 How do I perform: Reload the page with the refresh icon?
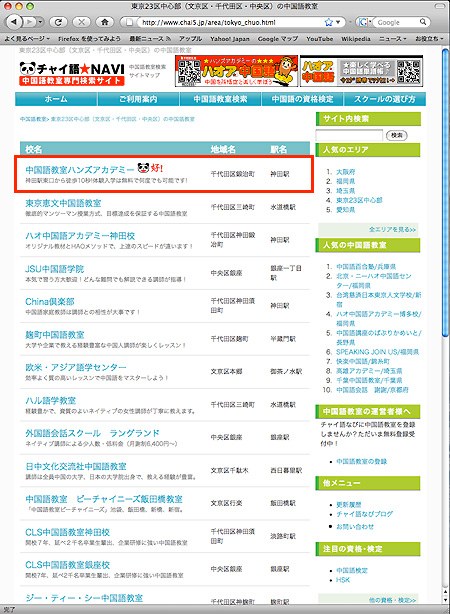click(58, 22)
